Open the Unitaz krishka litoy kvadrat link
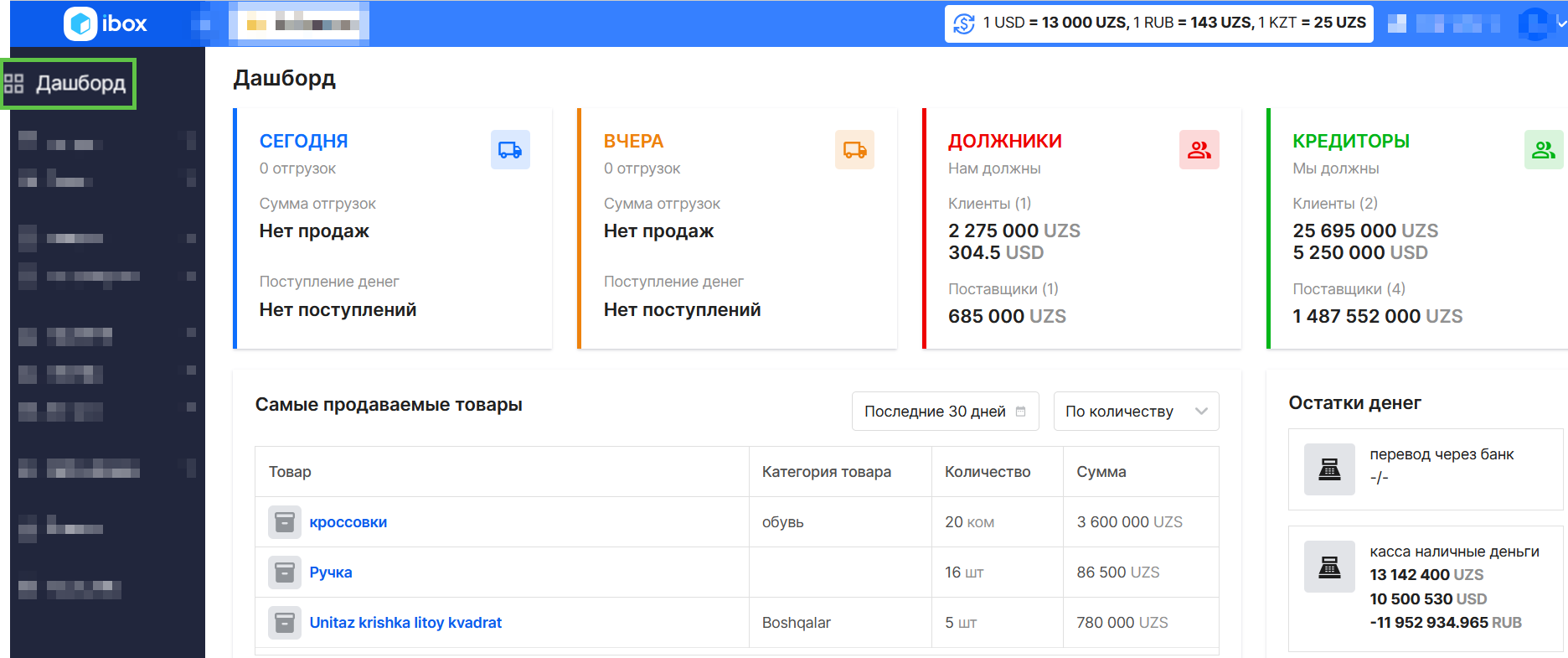This screenshot has height=658, width=1568. pyautogui.click(x=405, y=623)
